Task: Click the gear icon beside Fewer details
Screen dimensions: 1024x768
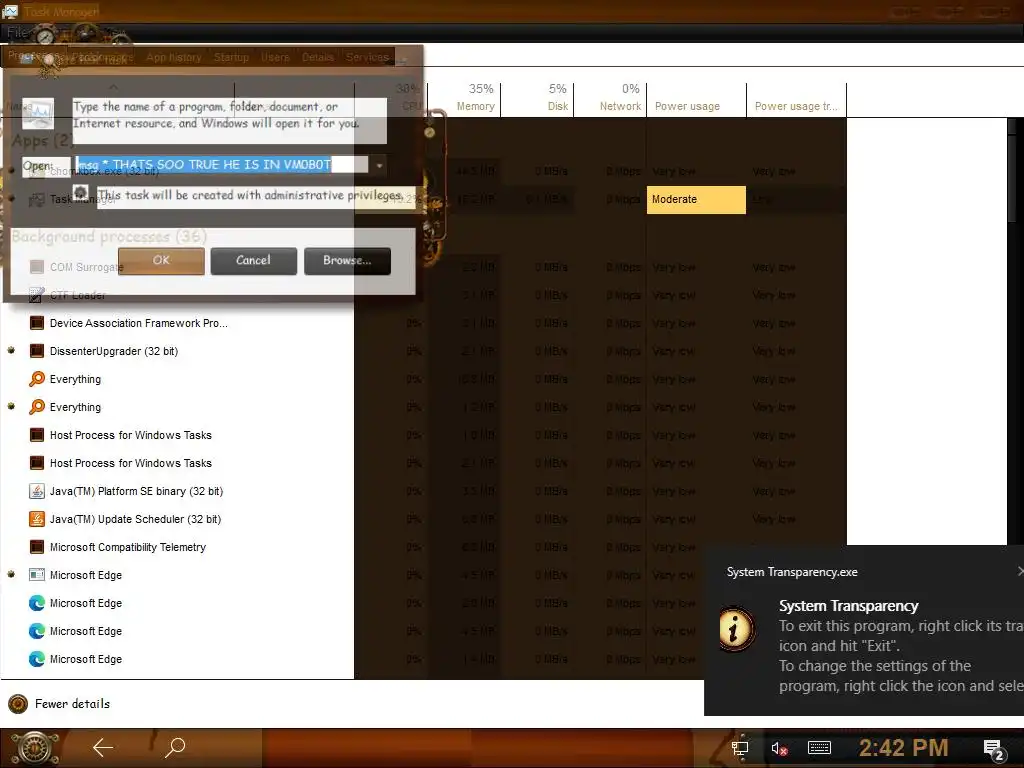Action: tap(18, 703)
